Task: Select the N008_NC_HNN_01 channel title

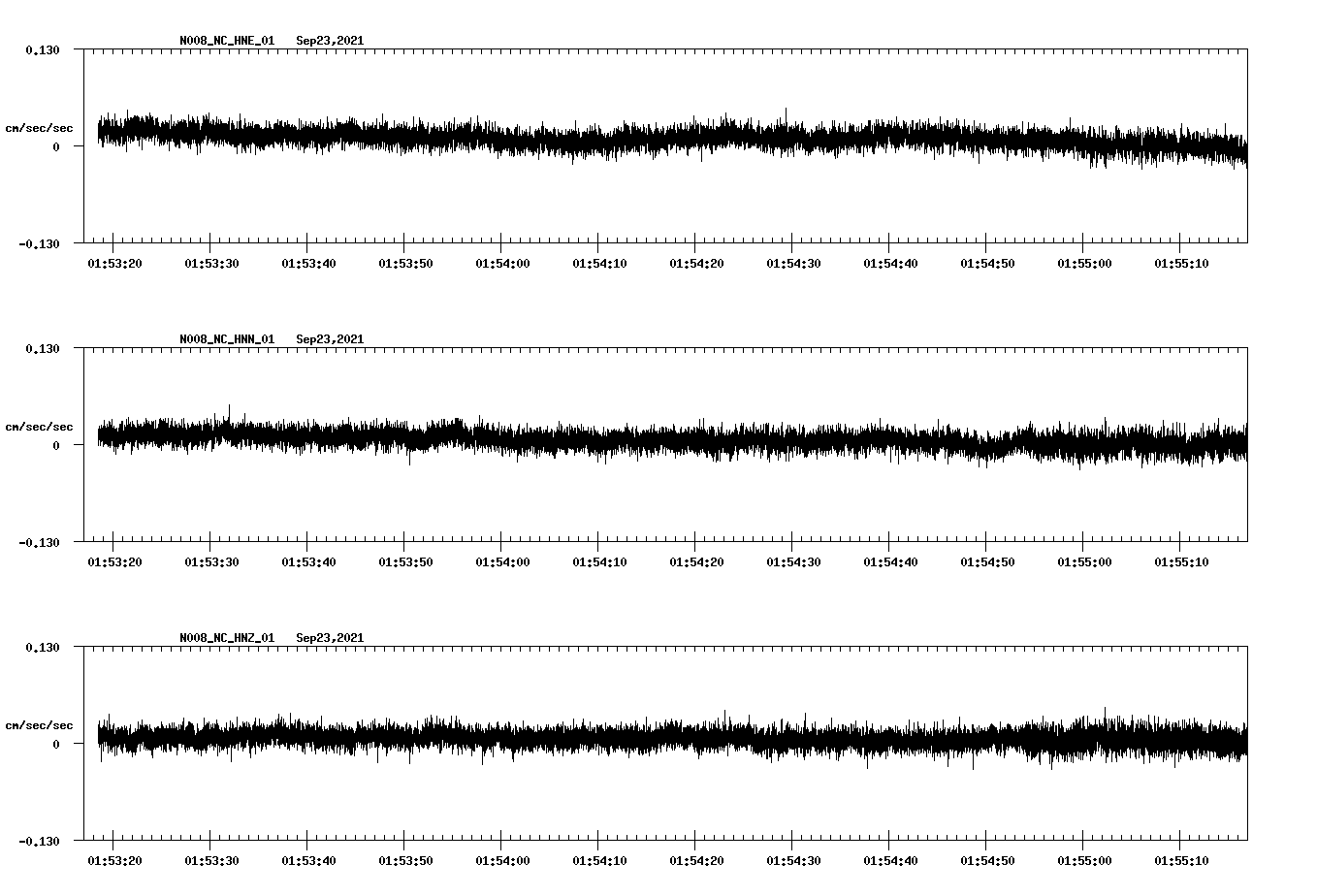Action: pyautogui.click(x=227, y=339)
